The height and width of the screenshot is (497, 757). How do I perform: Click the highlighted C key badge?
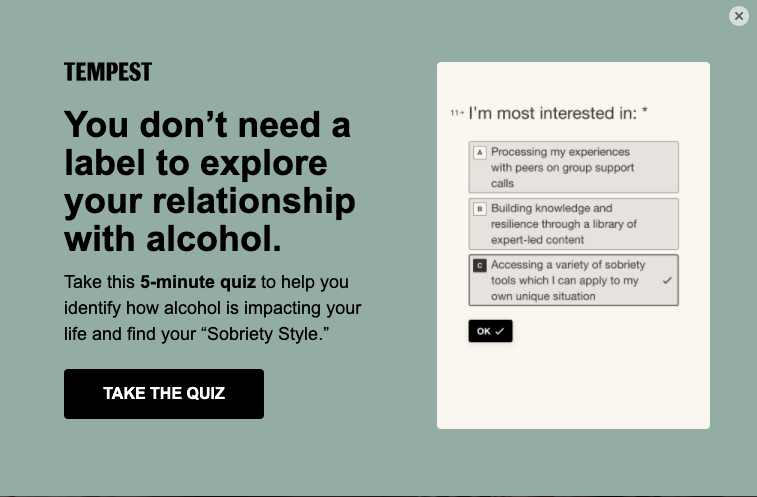point(480,265)
